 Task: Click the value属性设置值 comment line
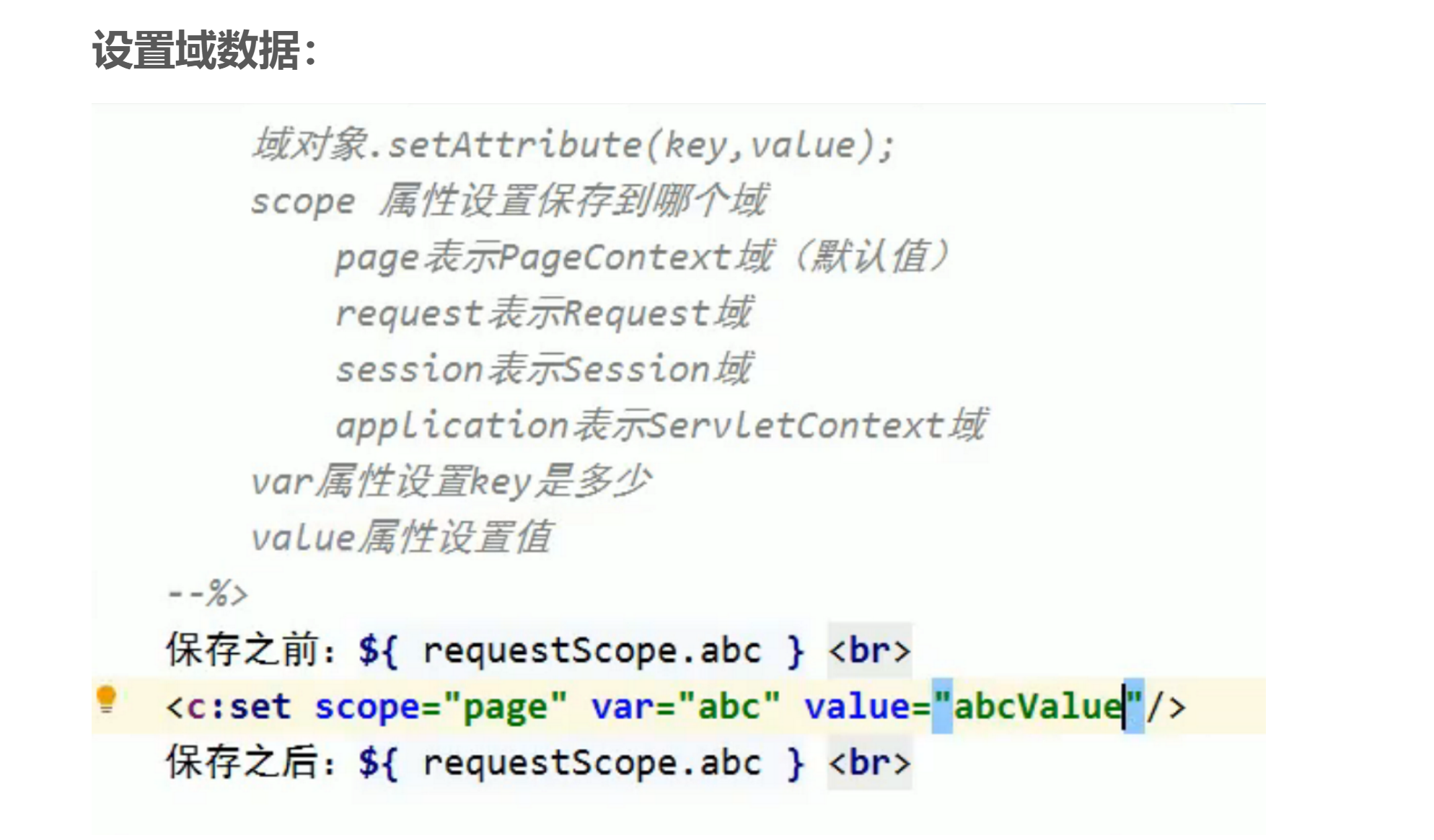[x=401, y=537]
